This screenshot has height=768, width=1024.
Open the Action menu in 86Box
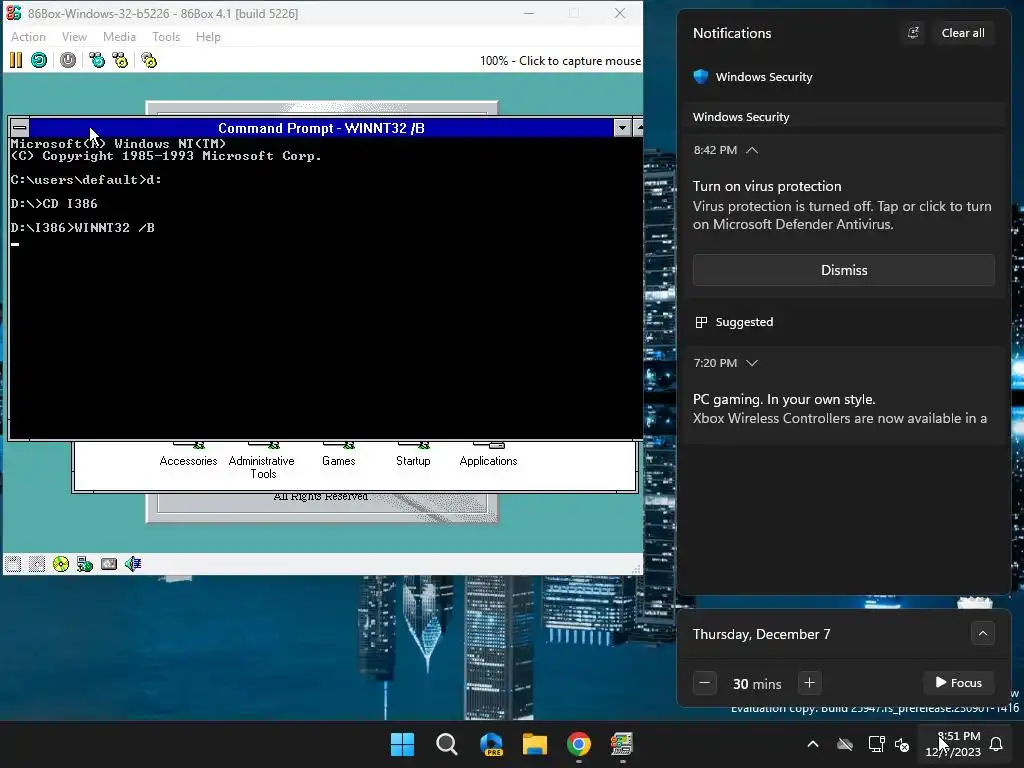pyautogui.click(x=28, y=37)
